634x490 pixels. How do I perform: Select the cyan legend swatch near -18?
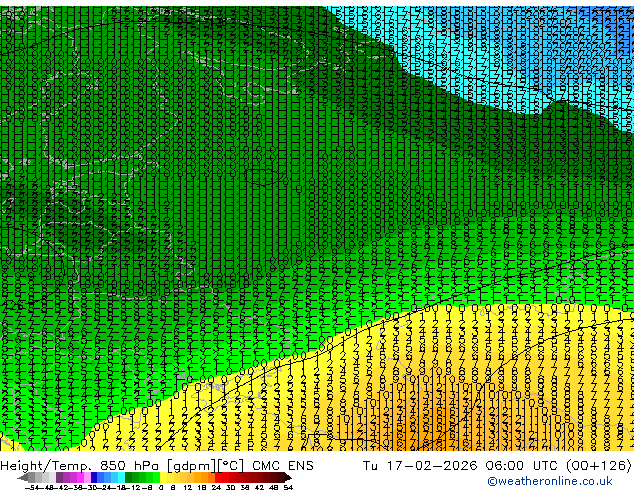[x=122, y=477]
